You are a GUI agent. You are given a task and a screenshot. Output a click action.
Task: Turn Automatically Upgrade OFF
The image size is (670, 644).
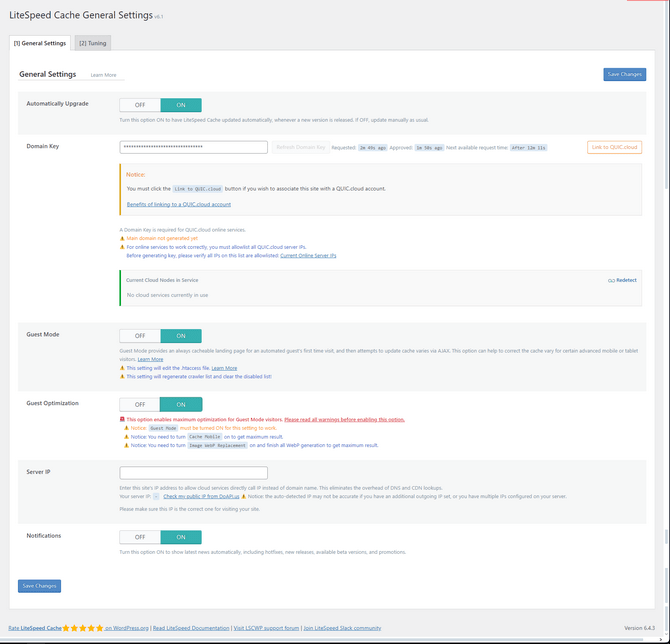(x=140, y=105)
